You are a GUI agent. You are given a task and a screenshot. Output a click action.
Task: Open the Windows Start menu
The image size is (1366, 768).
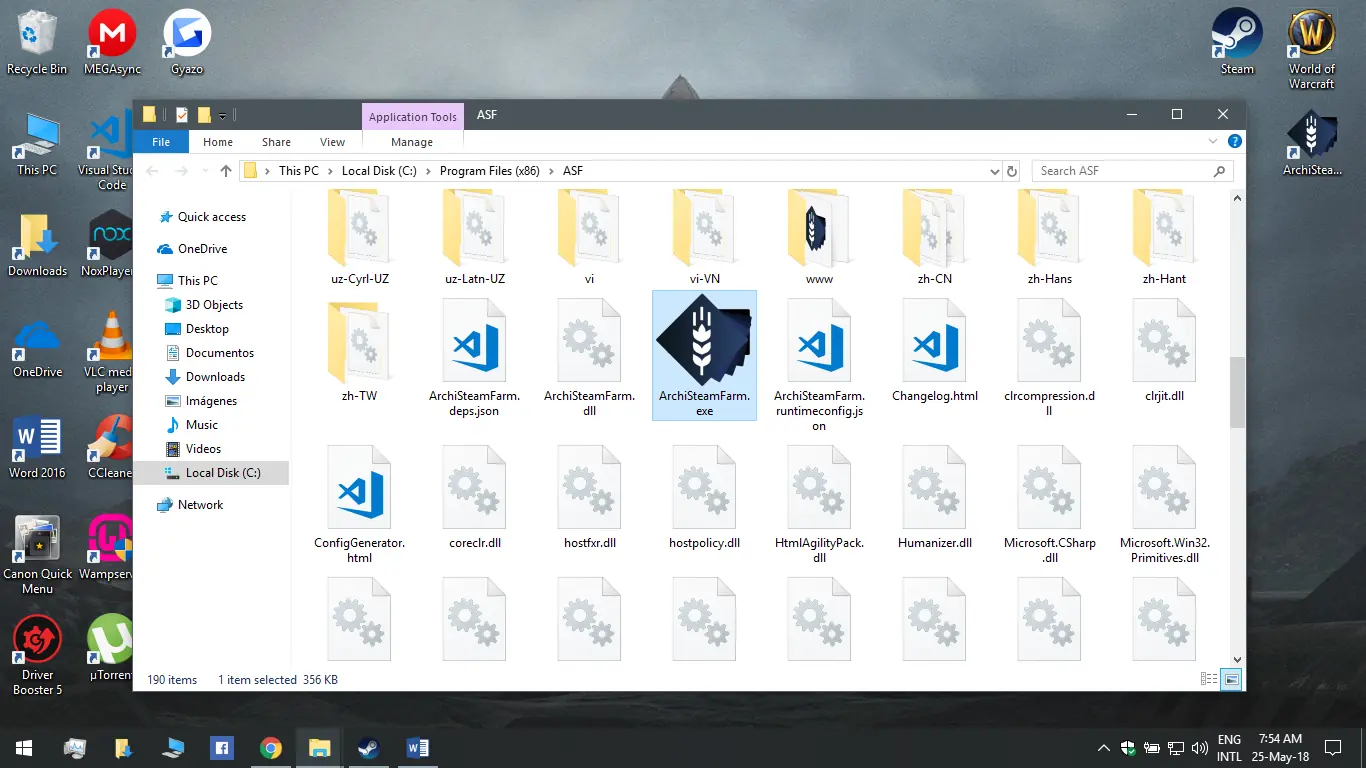(24, 747)
